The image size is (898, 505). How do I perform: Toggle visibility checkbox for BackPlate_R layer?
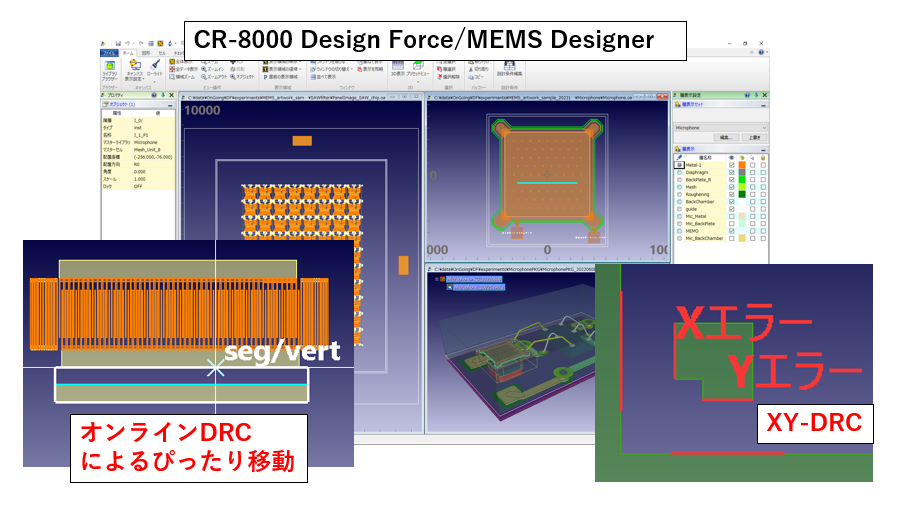pos(731,180)
